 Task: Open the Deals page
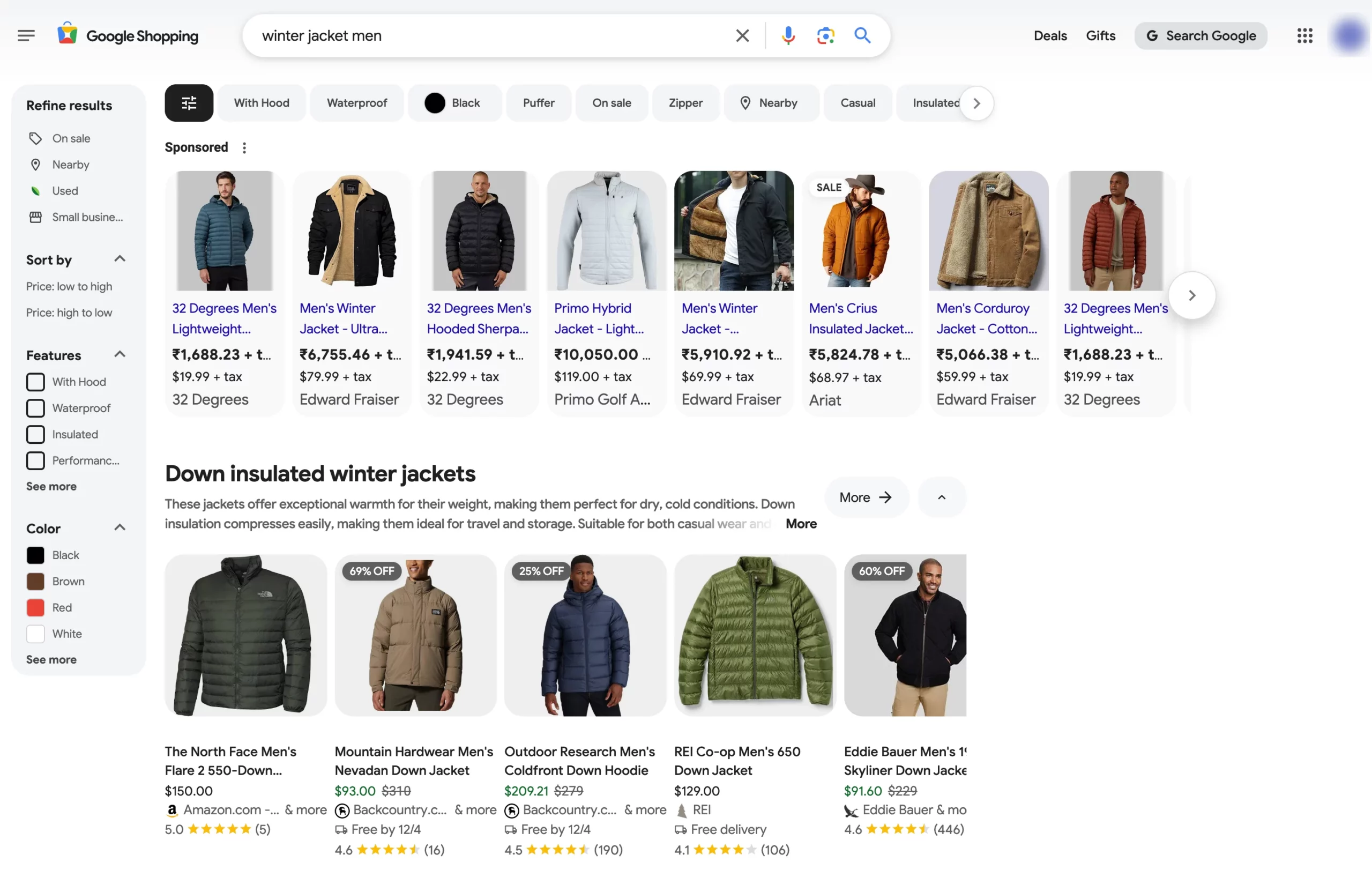pyautogui.click(x=1050, y=35)
